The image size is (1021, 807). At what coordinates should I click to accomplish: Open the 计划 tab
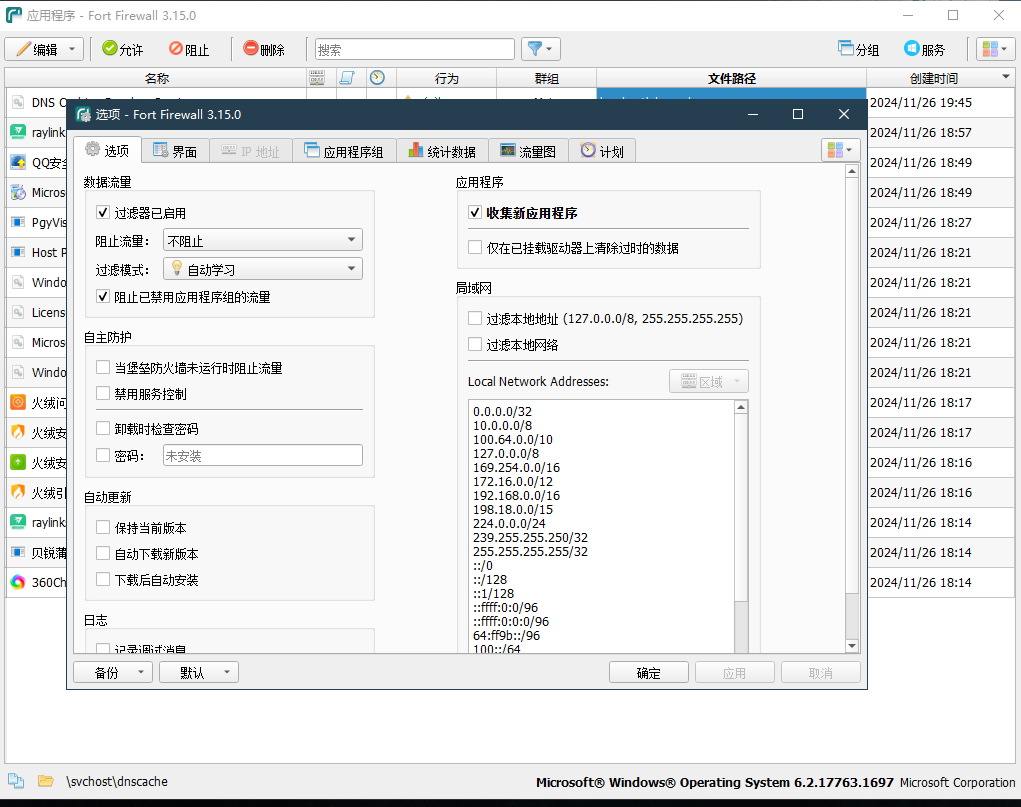click(602, 152)
